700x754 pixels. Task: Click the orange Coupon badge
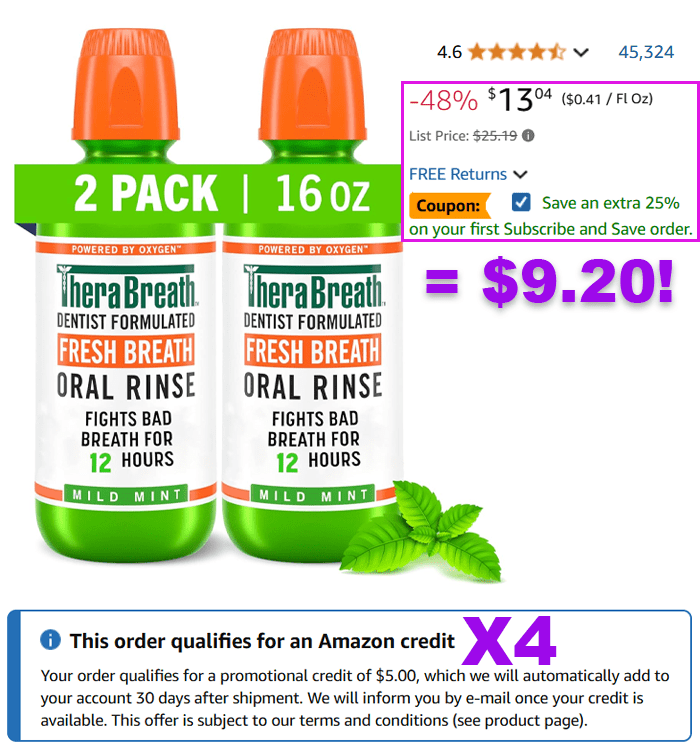pyautogui.click(x=450, y=205)
